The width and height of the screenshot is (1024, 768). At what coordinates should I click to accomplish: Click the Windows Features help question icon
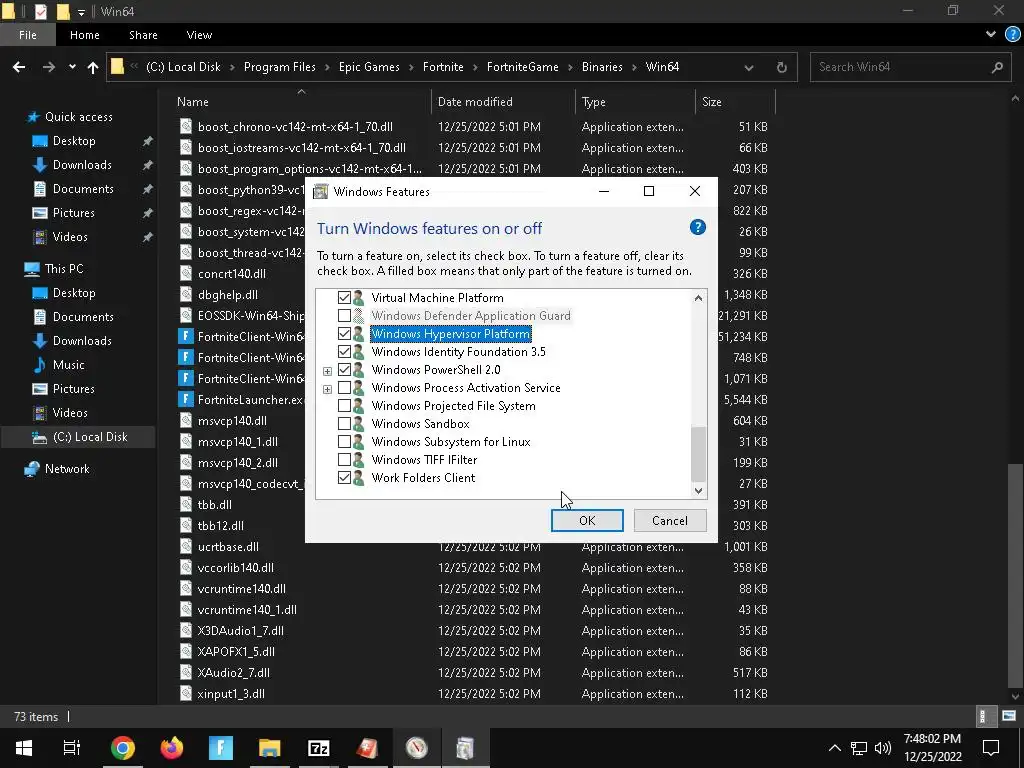697,227
